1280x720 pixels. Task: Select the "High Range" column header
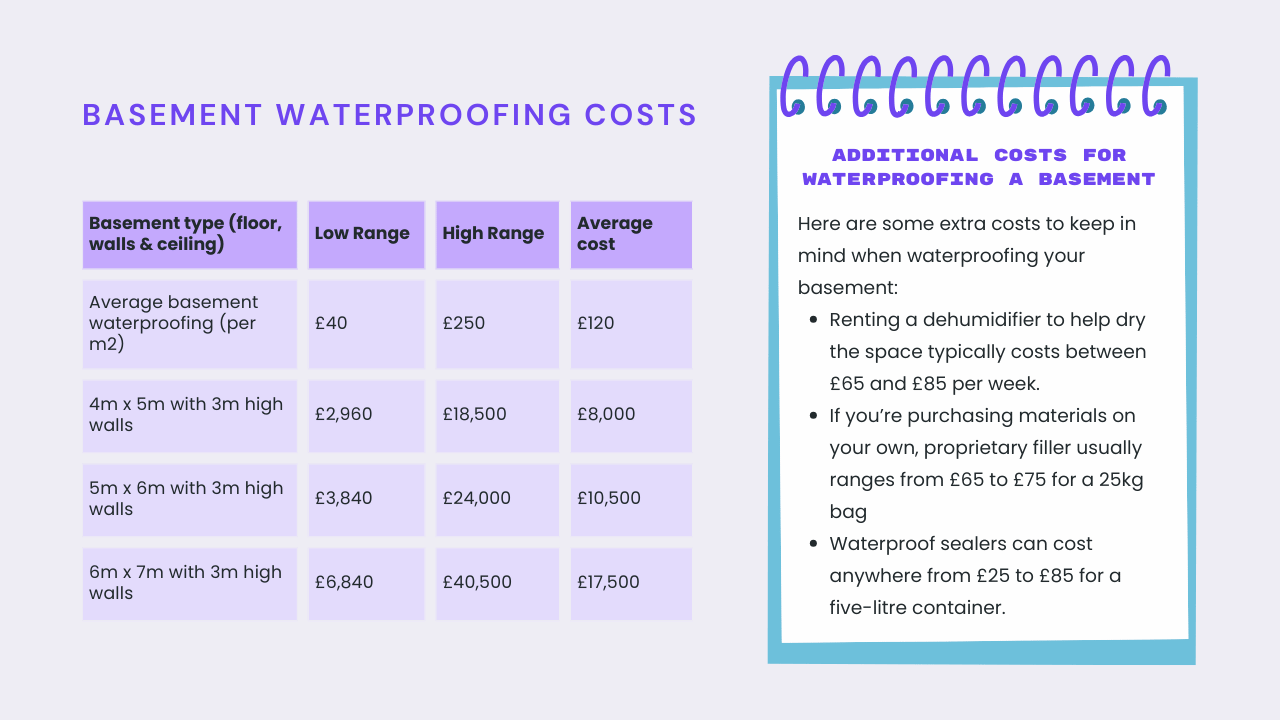[x=497, y=234]
